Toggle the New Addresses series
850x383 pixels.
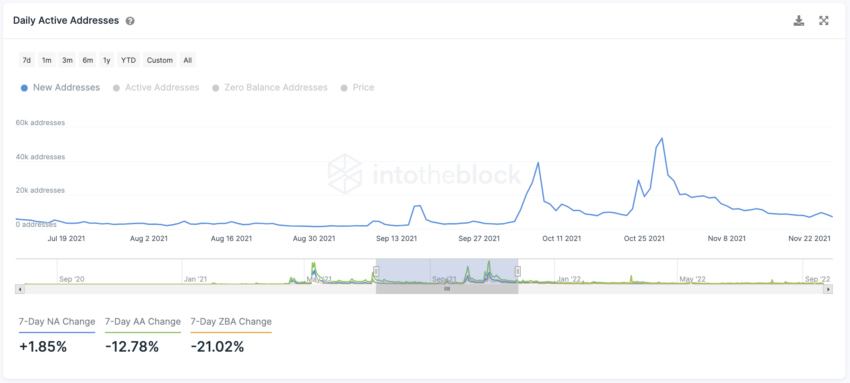pyautogui.click(x=60, y=88)
